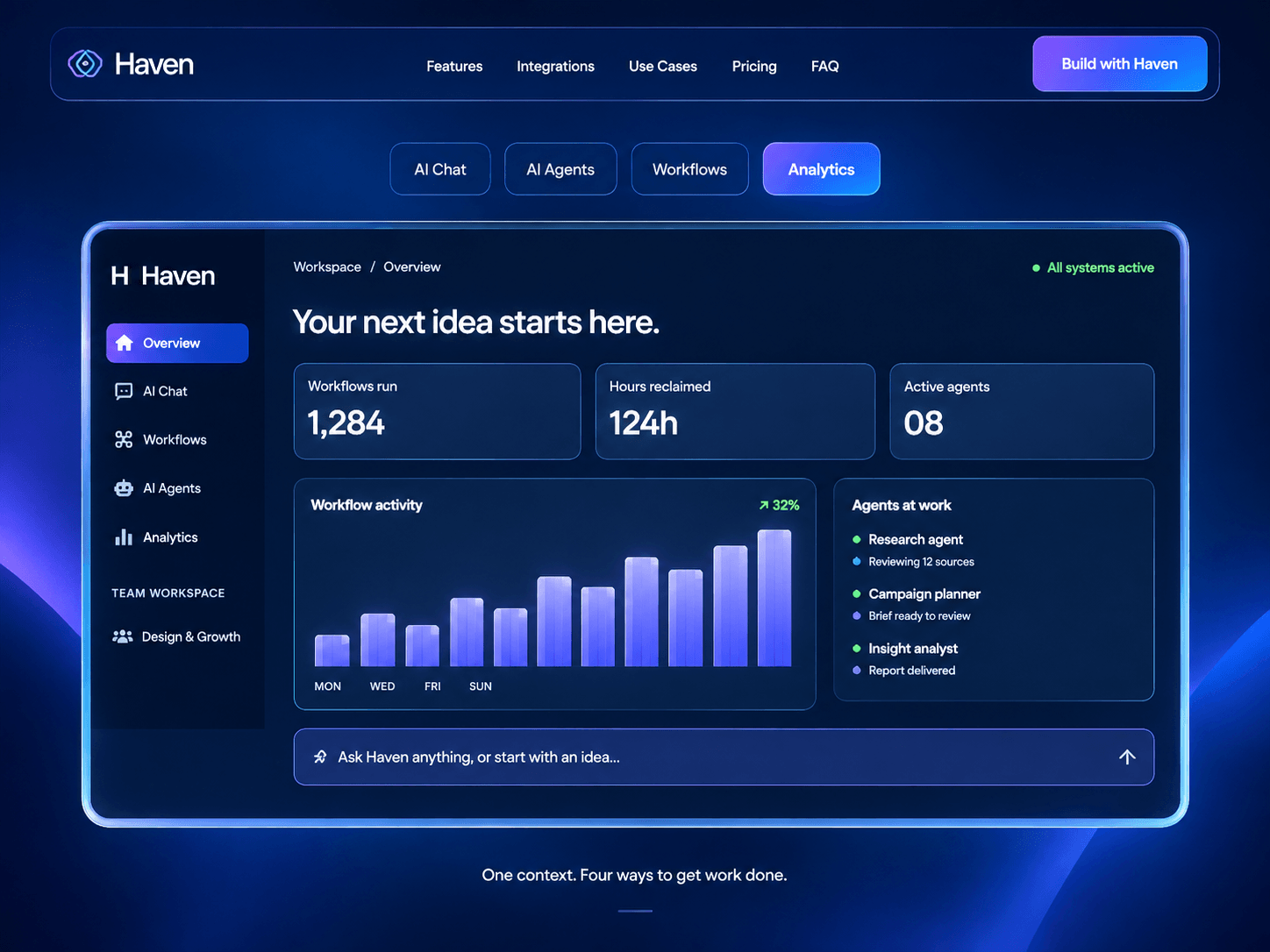Image resolution: width=1270 pixels, height=952 pixels.
Task: Click the chart bar above the WED label
Action: [378, 640]
